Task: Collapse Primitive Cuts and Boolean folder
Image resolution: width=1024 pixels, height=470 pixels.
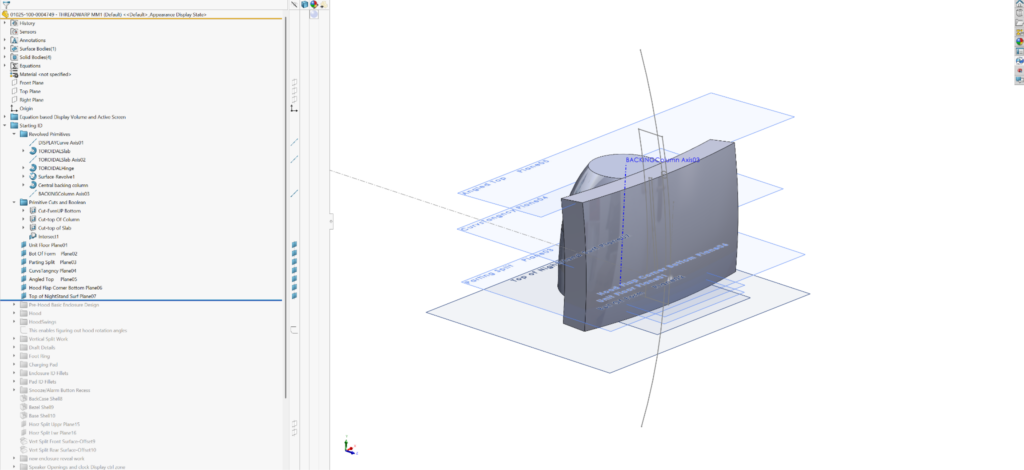Action: (x=14, y=202)
